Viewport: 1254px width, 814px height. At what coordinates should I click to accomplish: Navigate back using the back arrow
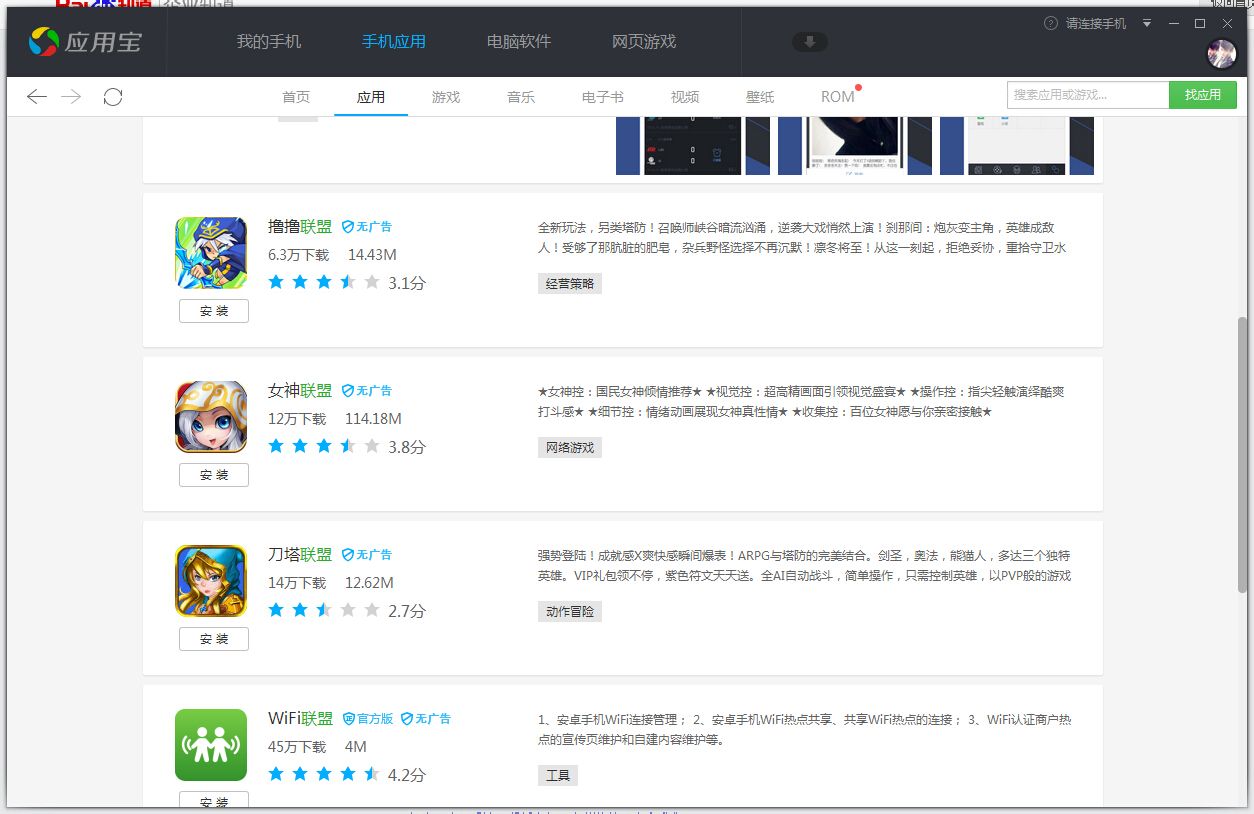tap(36, 96)
